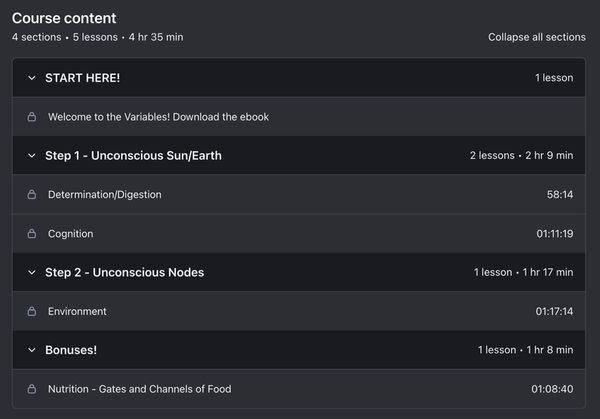Click the Bonuses! section heading
The image size is (600, 419).
tap(71, 350)
